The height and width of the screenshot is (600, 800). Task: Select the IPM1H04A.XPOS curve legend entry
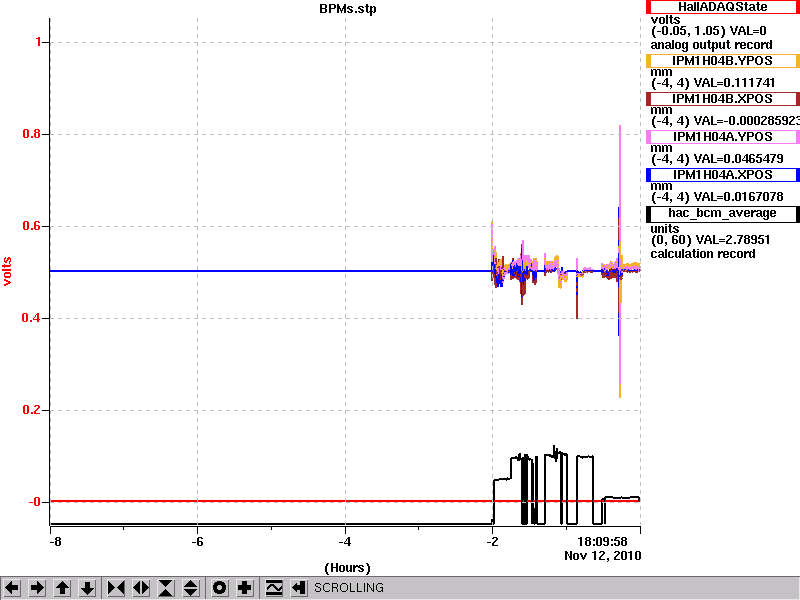[722, 175]
